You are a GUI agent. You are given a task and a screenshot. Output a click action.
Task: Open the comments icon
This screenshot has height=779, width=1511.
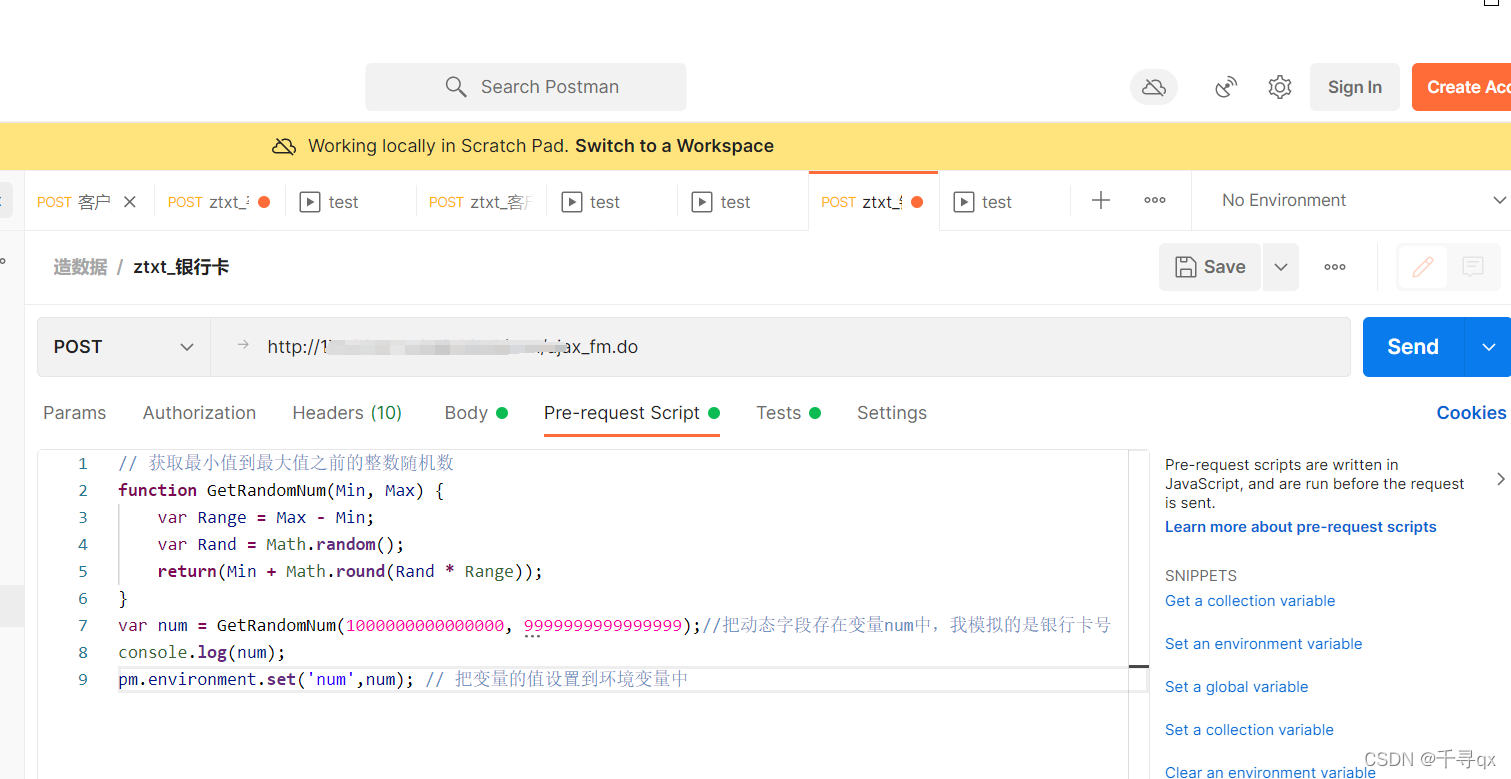pyautogui.click(x=1472, y=267)
